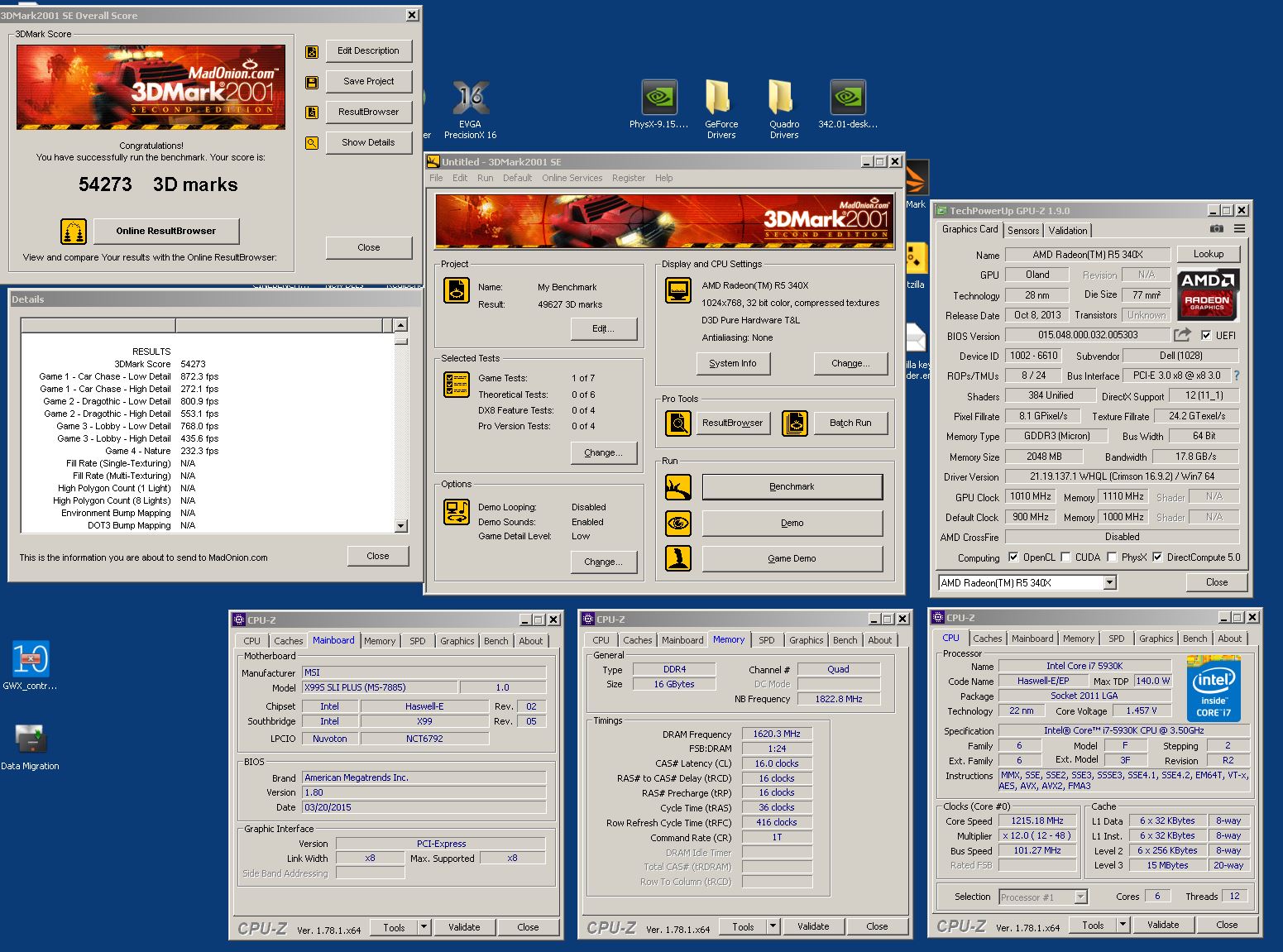Viewport: 1283px width, 952px height.
Task: Open the Quadro Drivers folder
Action: [783, 109]
